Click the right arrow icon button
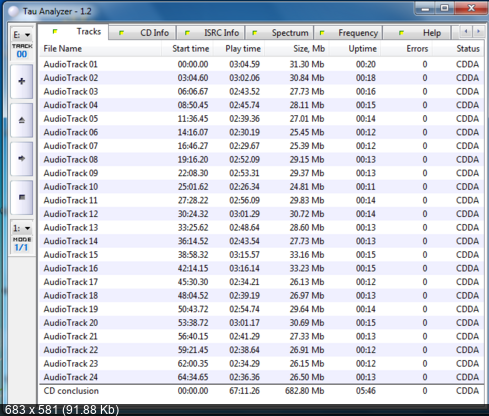 [22, 159]
